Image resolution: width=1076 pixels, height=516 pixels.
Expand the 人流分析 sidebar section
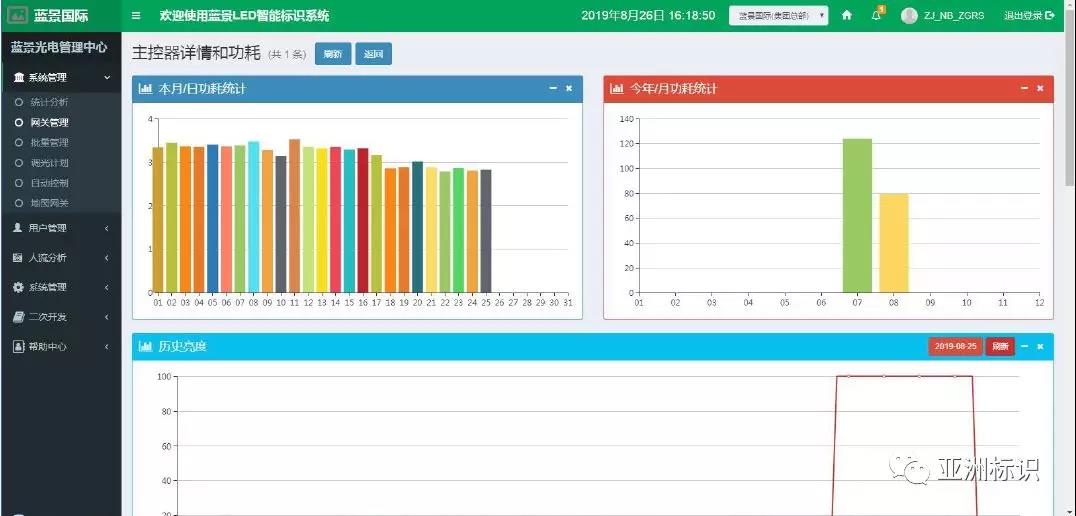point(60,257)
